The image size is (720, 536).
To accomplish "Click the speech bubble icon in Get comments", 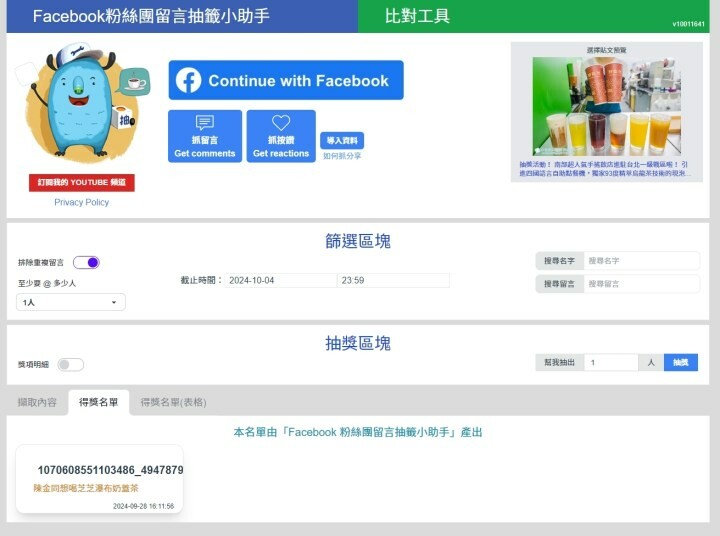I will click(205, 122).
